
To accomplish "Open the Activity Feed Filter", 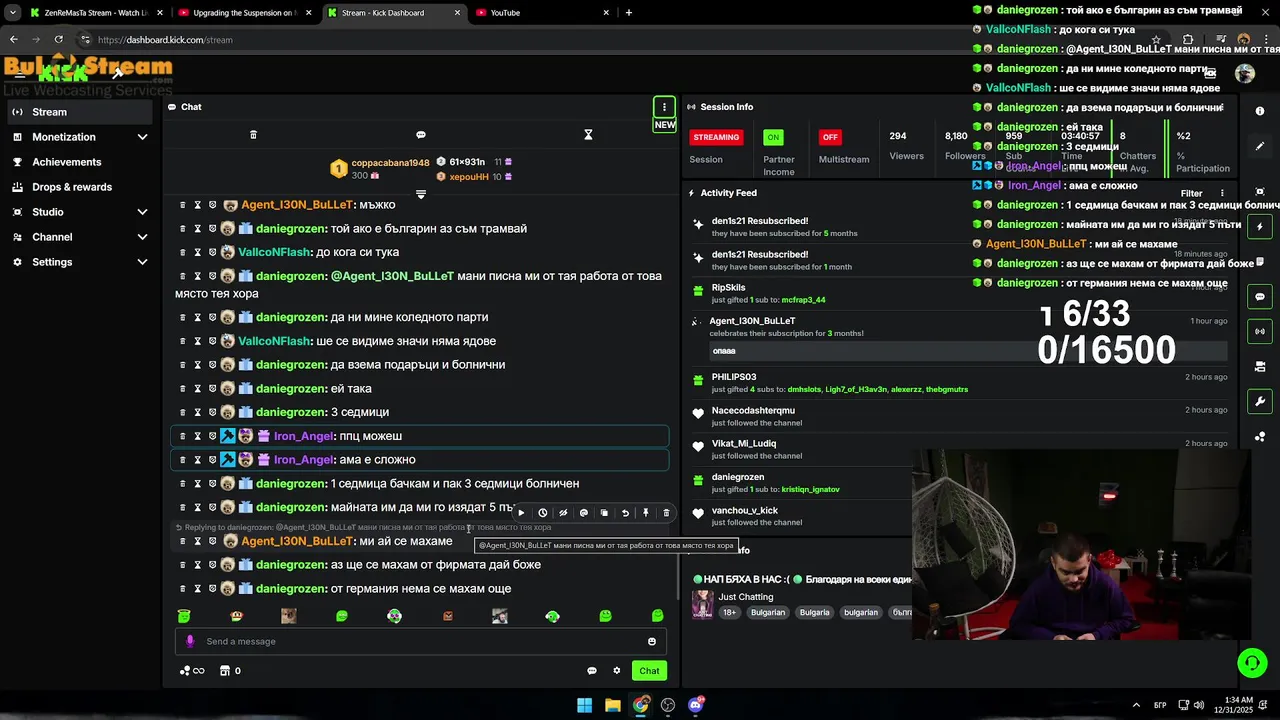I will tap(1191, 193).
